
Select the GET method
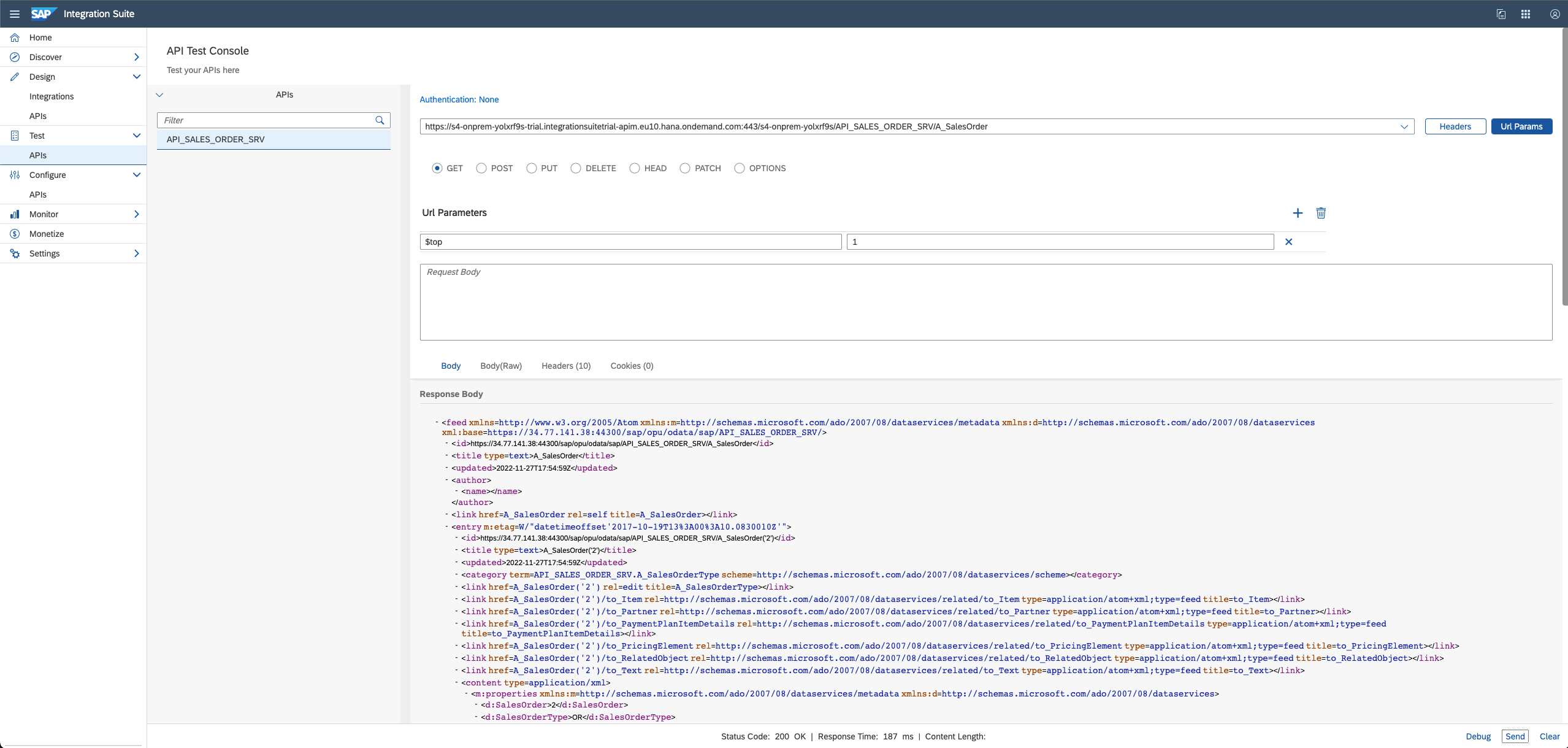[x=437, y=168]
